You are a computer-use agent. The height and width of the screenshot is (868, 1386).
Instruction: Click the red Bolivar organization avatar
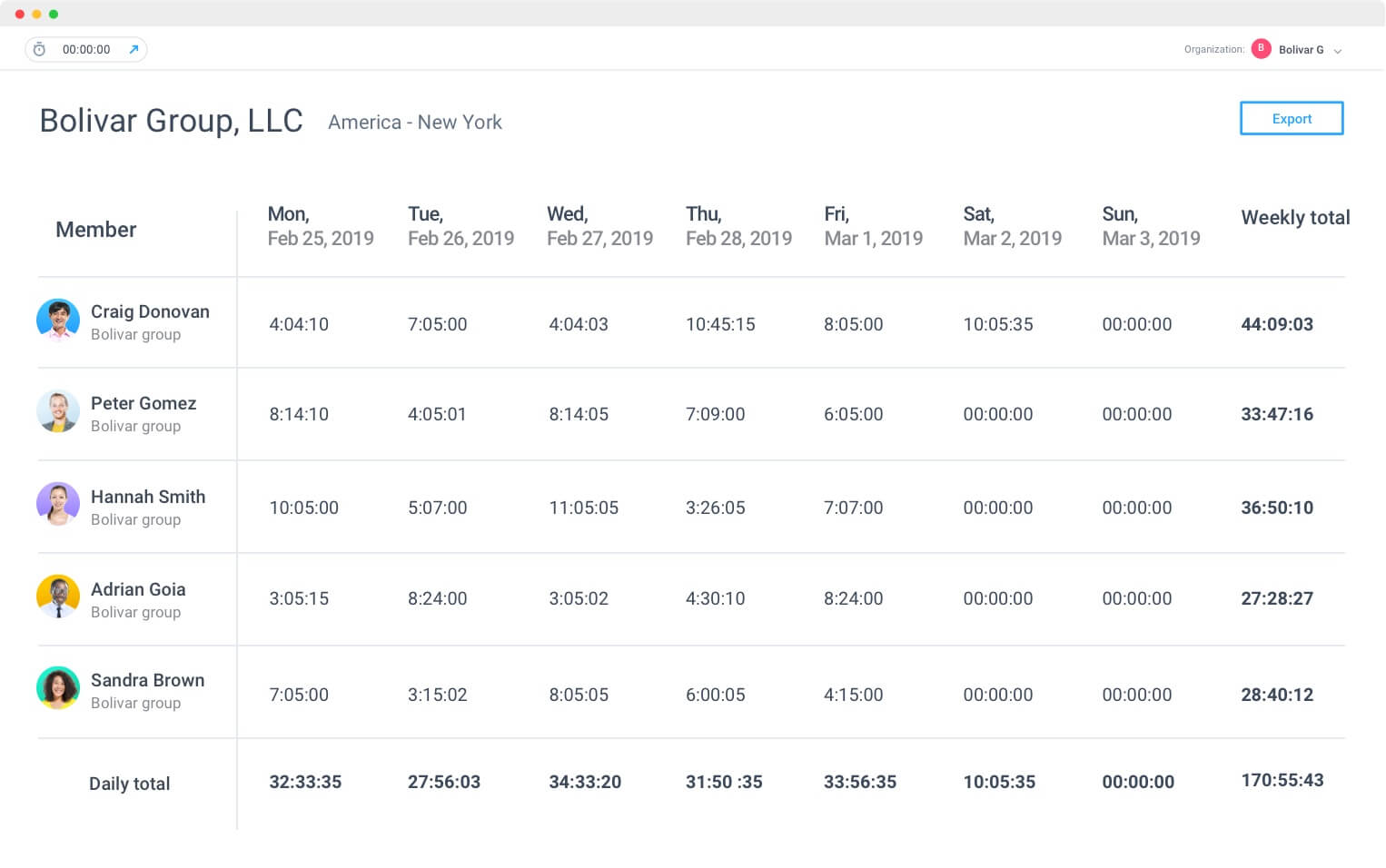click(x=1261, y=49)
